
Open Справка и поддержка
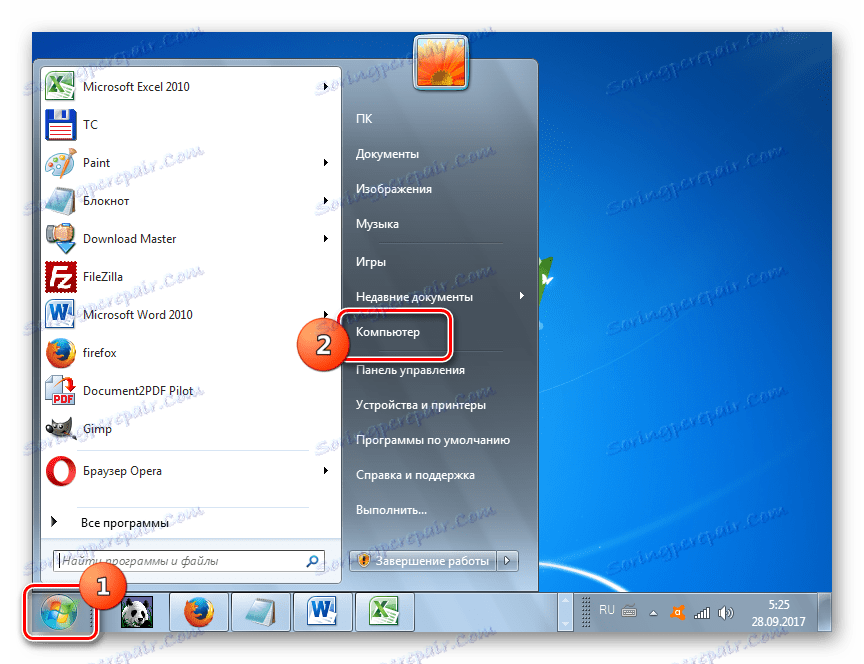[x=415, y=475]
